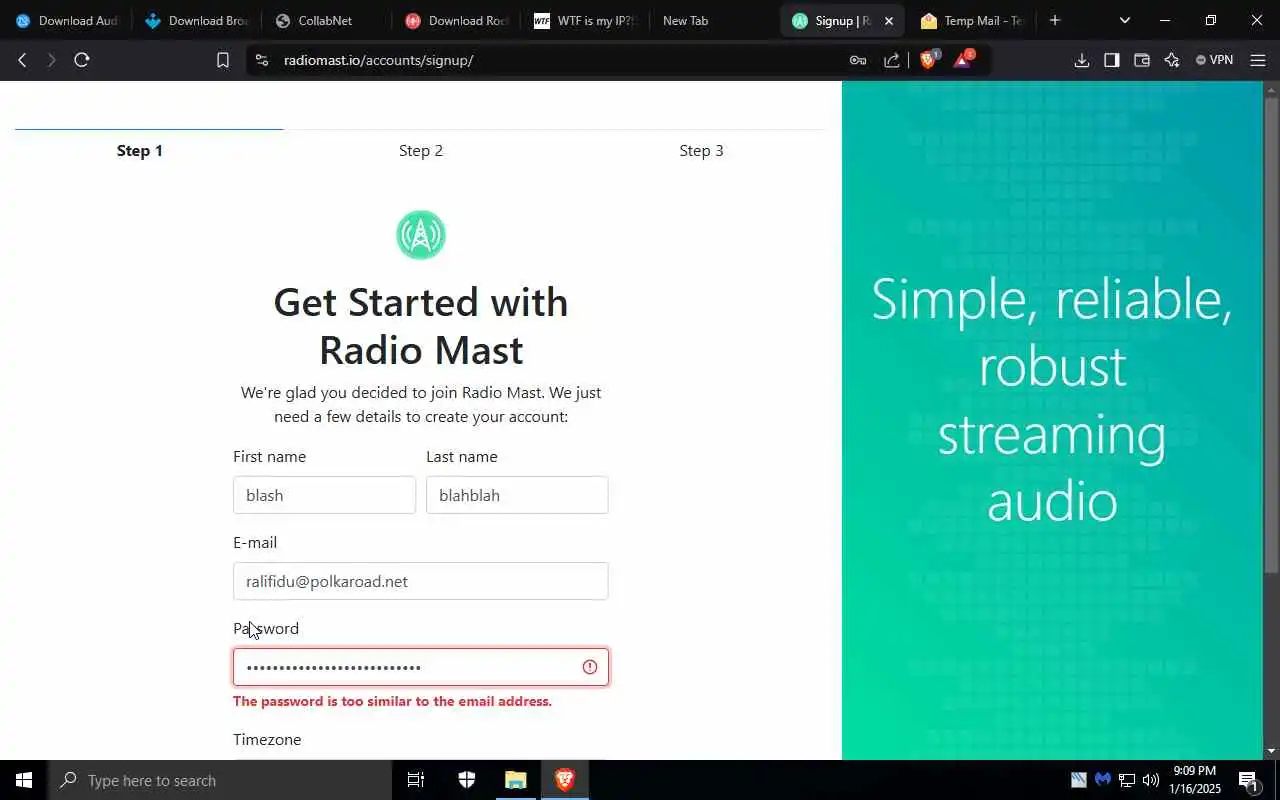The height and width of the screenshot is (800, 1280).
Task: Toggle the sidebar panel icon
Action: tap(1111, 60)
